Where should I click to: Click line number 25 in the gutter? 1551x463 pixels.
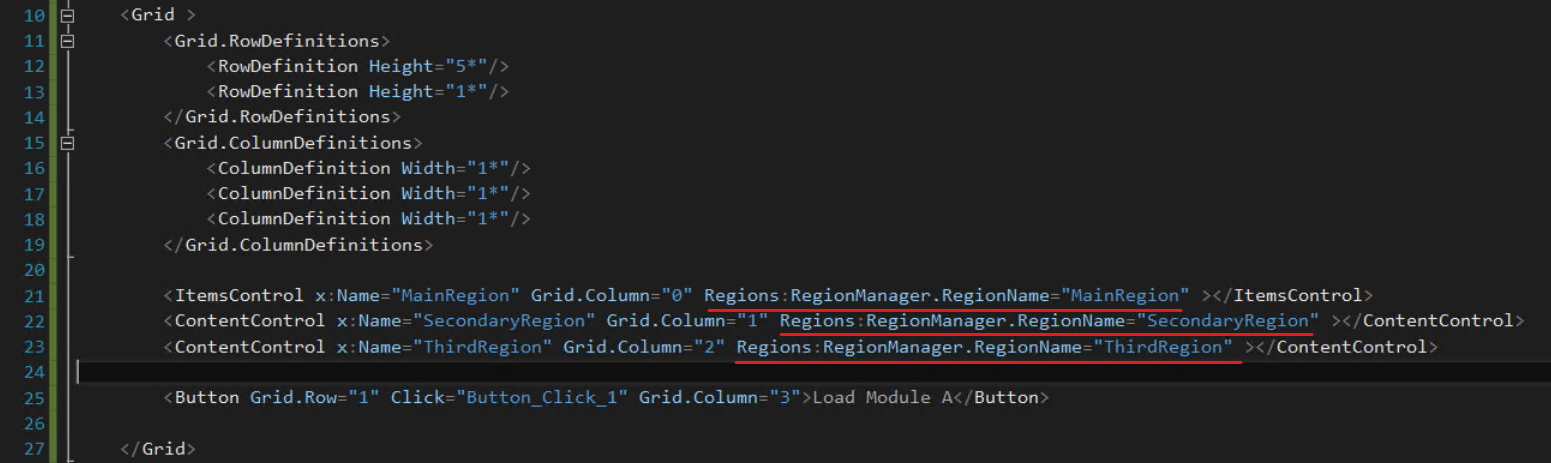(33, 397)
